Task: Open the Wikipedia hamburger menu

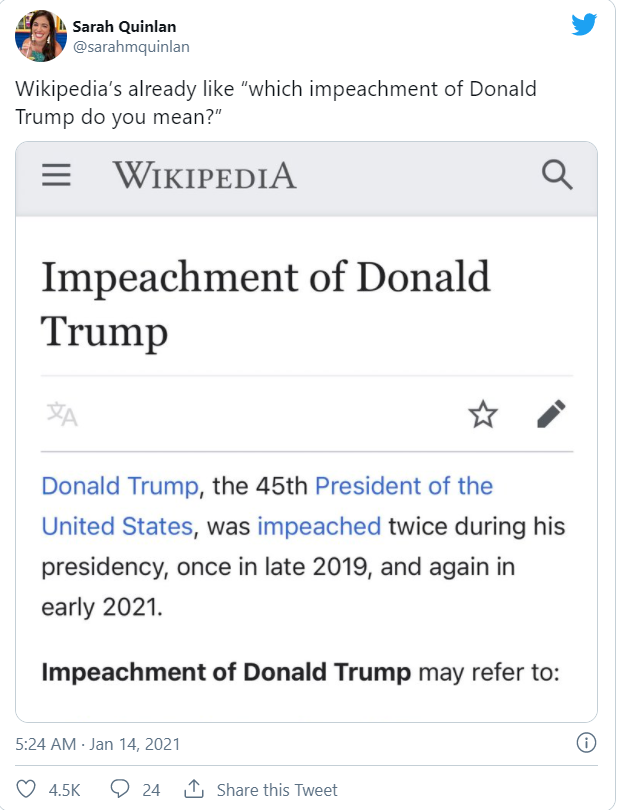Action: (x=56, y=175)
